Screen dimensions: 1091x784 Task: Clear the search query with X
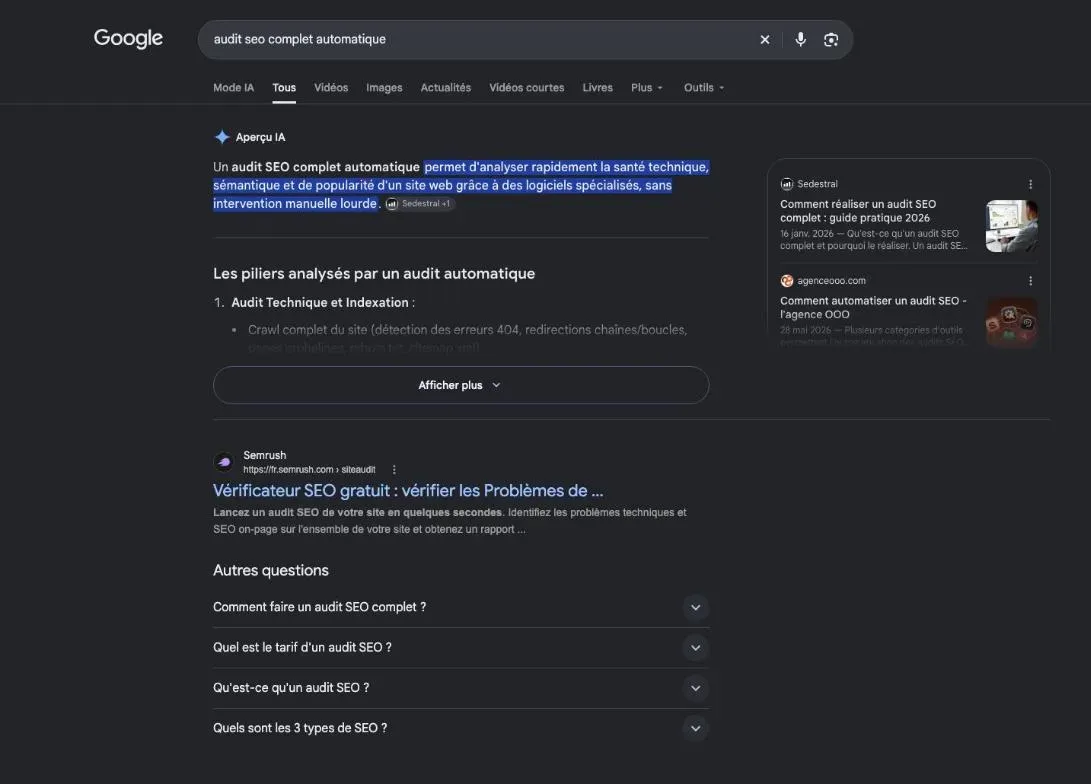(x=765, y=40)
